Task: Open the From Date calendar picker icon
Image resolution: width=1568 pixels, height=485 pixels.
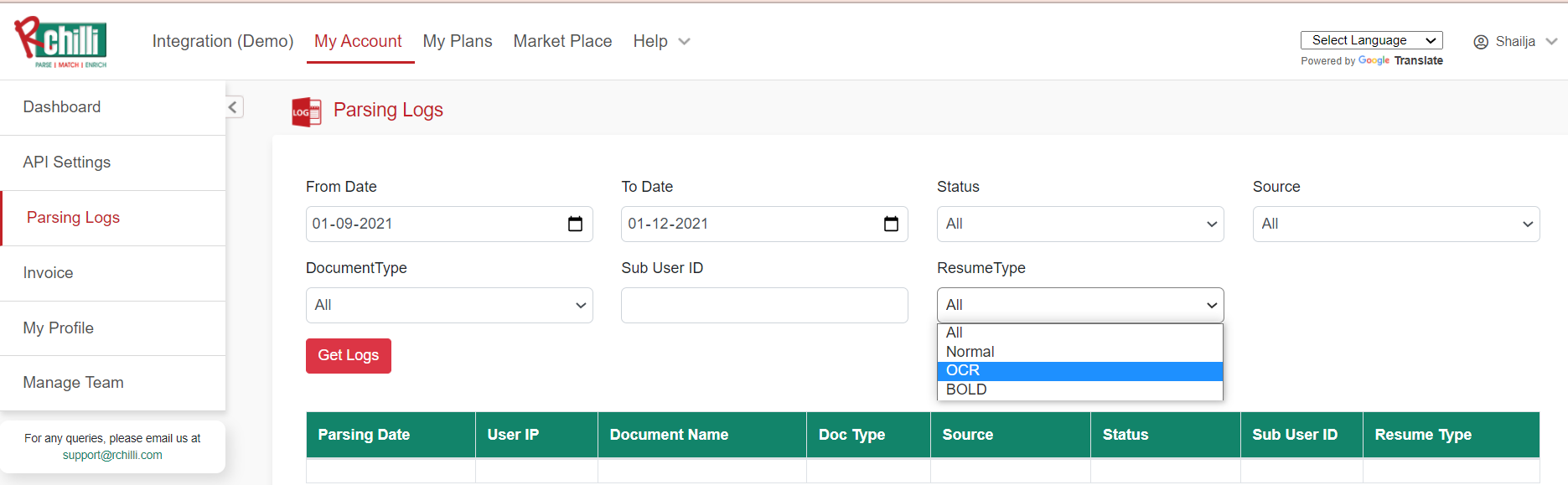Action: pyautogui.click(x=575, y=224)
